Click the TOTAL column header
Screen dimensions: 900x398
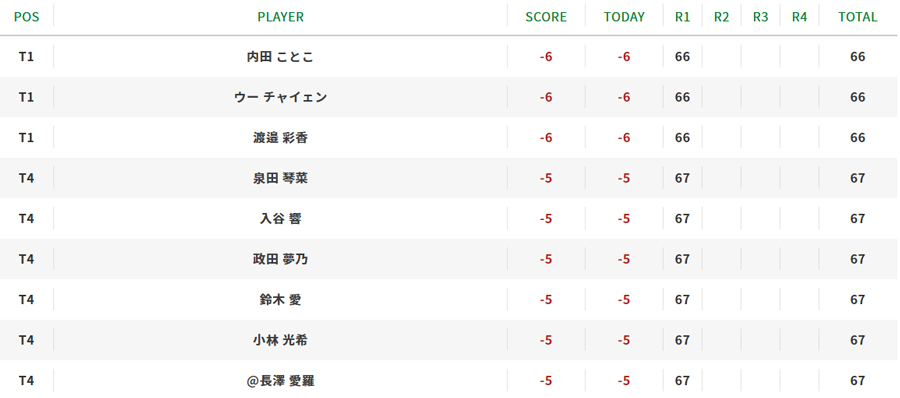click(x=858, y=17)
